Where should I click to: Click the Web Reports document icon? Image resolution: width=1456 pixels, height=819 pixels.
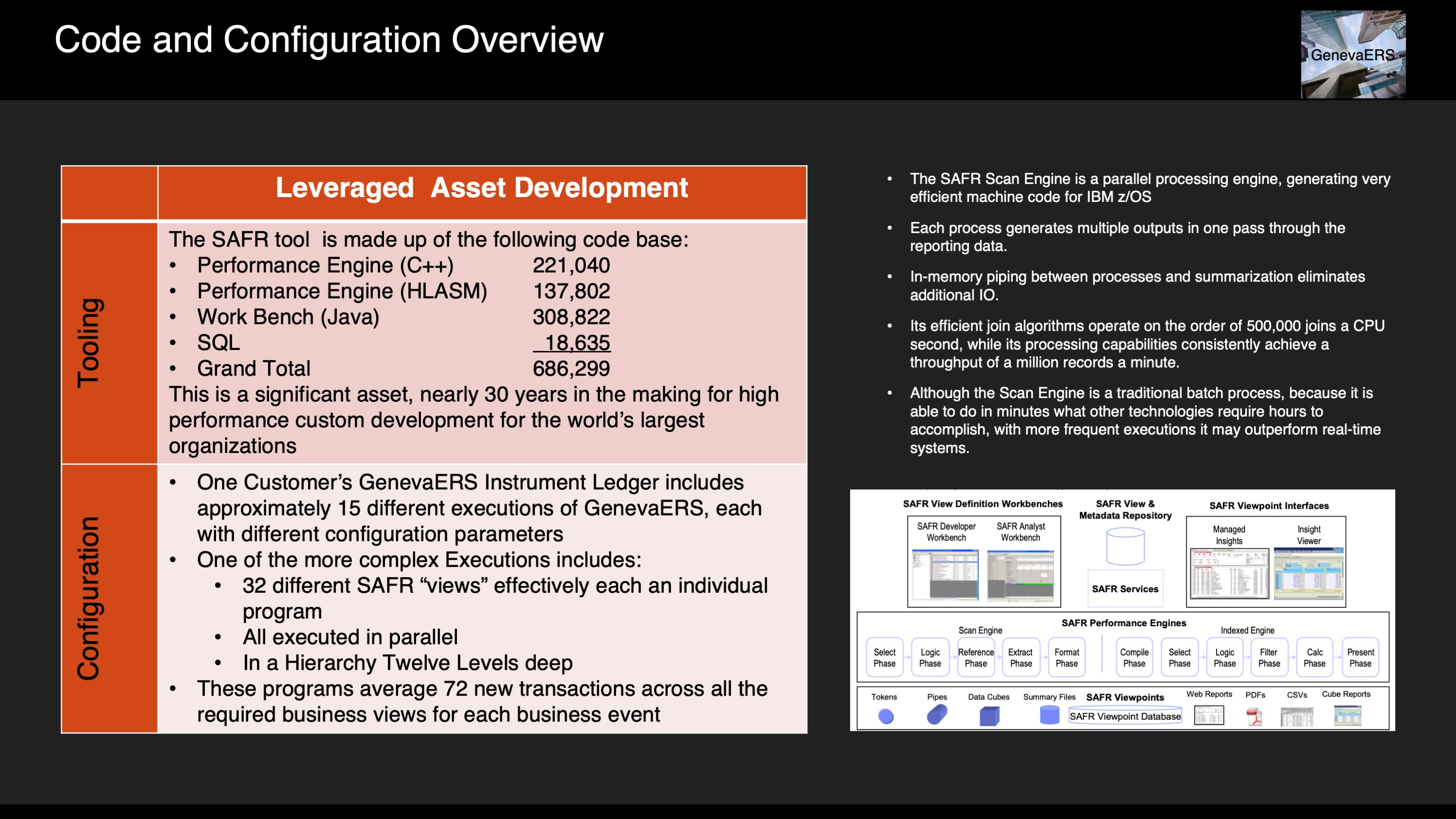[x=1209, y=715]
